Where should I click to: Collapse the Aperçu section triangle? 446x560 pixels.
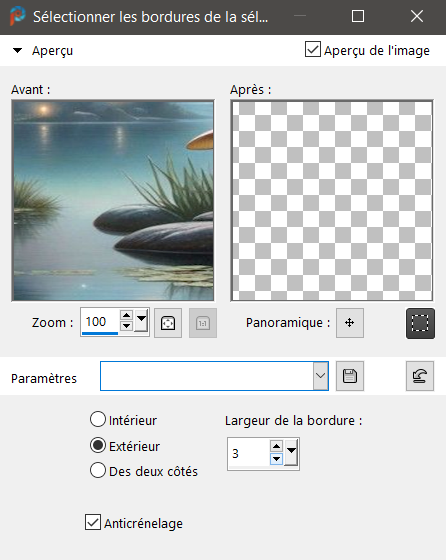pos(17,50)
